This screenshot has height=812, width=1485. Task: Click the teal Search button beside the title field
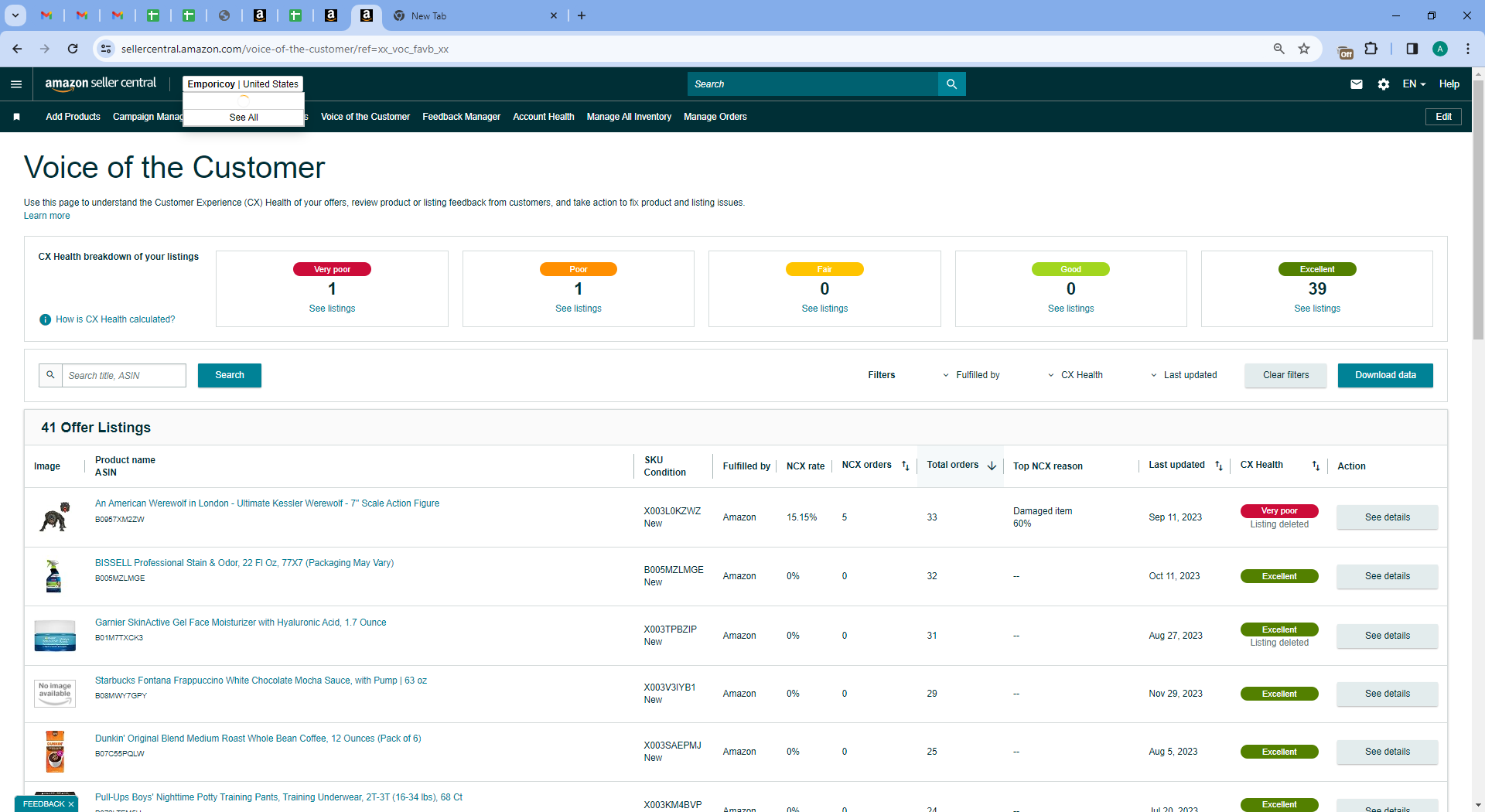click(230, 375)
